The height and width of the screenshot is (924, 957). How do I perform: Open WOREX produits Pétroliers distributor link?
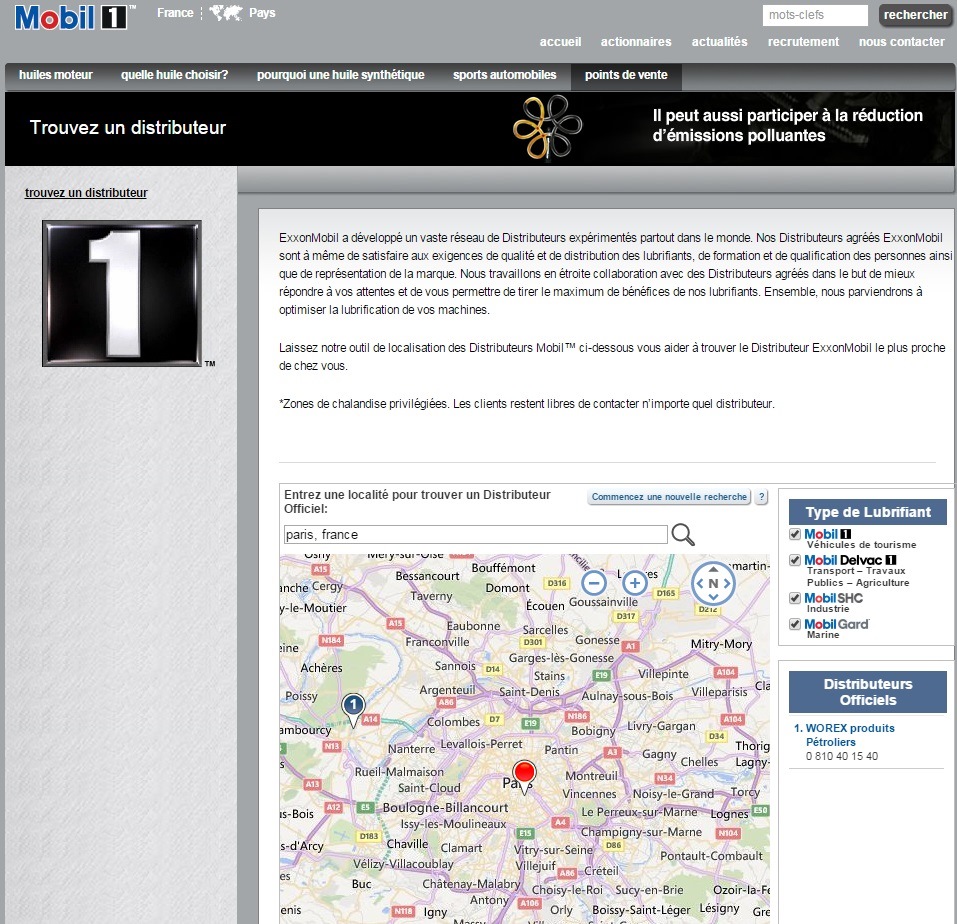coord(850,735)
